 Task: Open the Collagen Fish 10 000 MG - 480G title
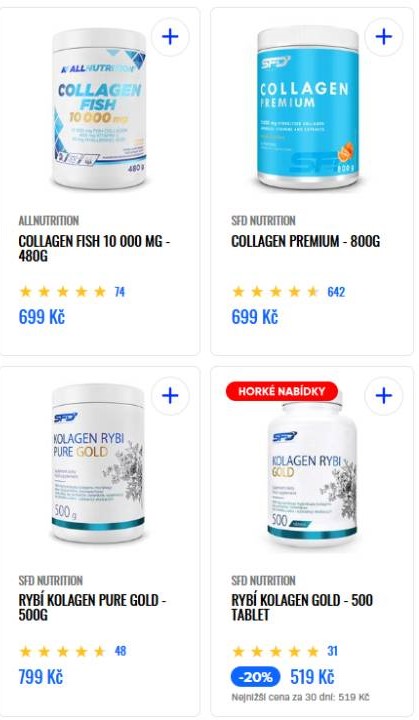(94, 248)
